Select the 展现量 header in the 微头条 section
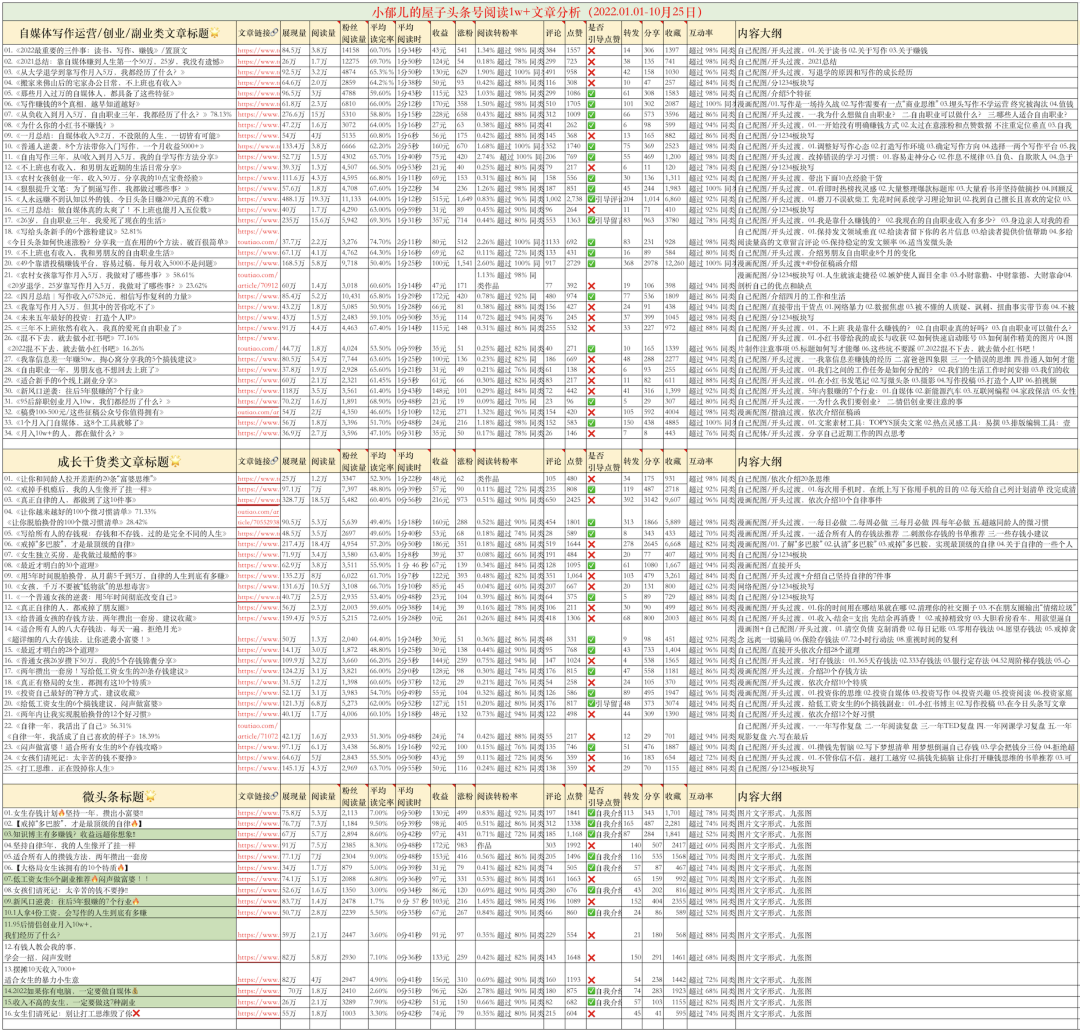Image resolution: width=1080 pixels, height=1032 pixels. (293, 796)
